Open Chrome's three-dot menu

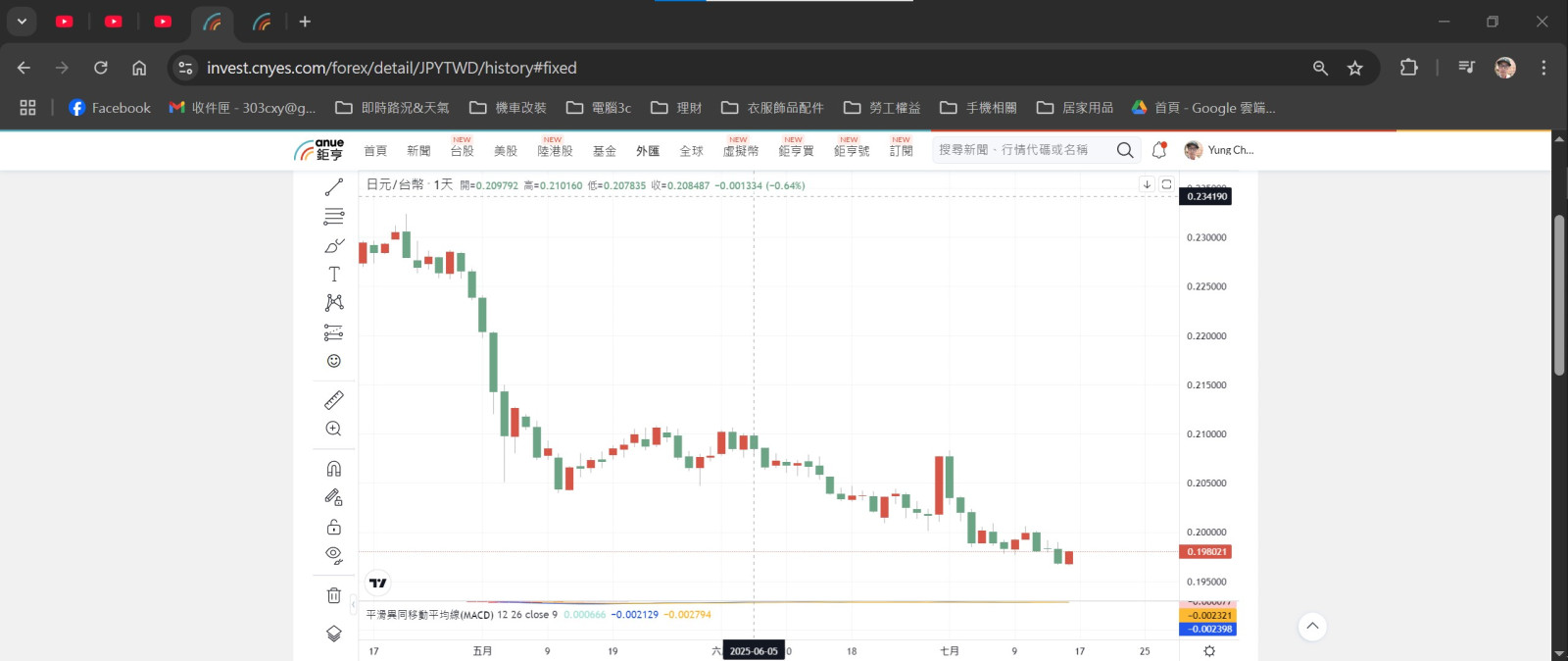coord(1543,68)
